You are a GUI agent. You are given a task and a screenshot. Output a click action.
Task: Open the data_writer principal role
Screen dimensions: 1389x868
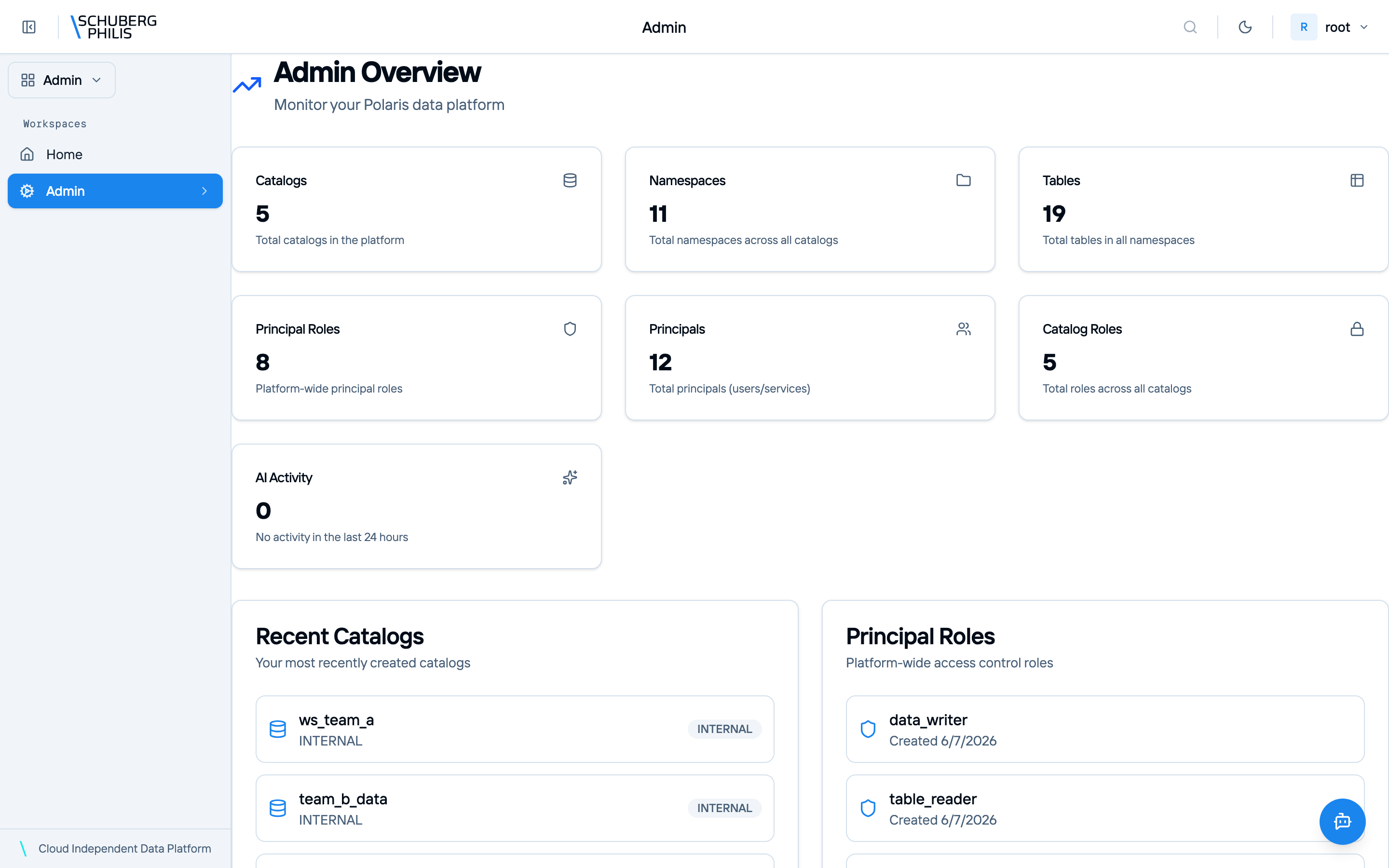coord(1105,729)
